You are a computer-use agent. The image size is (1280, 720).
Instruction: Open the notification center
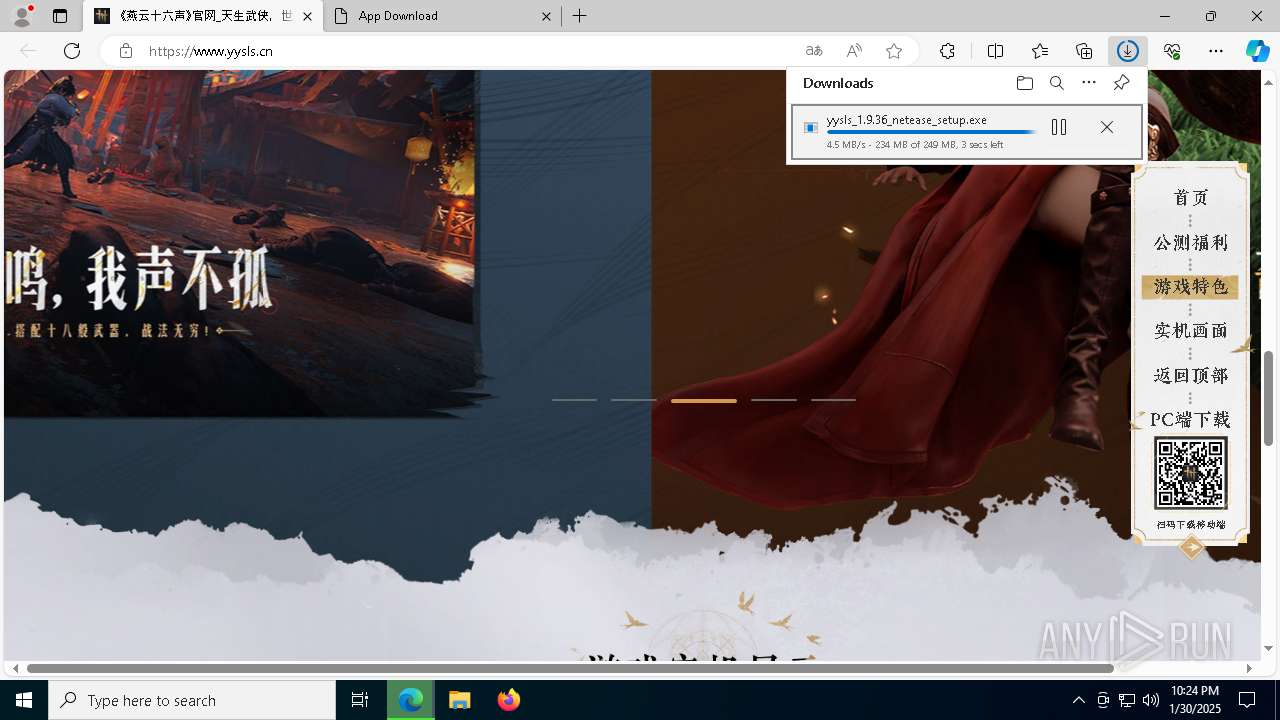click(x=1247, y=700)
